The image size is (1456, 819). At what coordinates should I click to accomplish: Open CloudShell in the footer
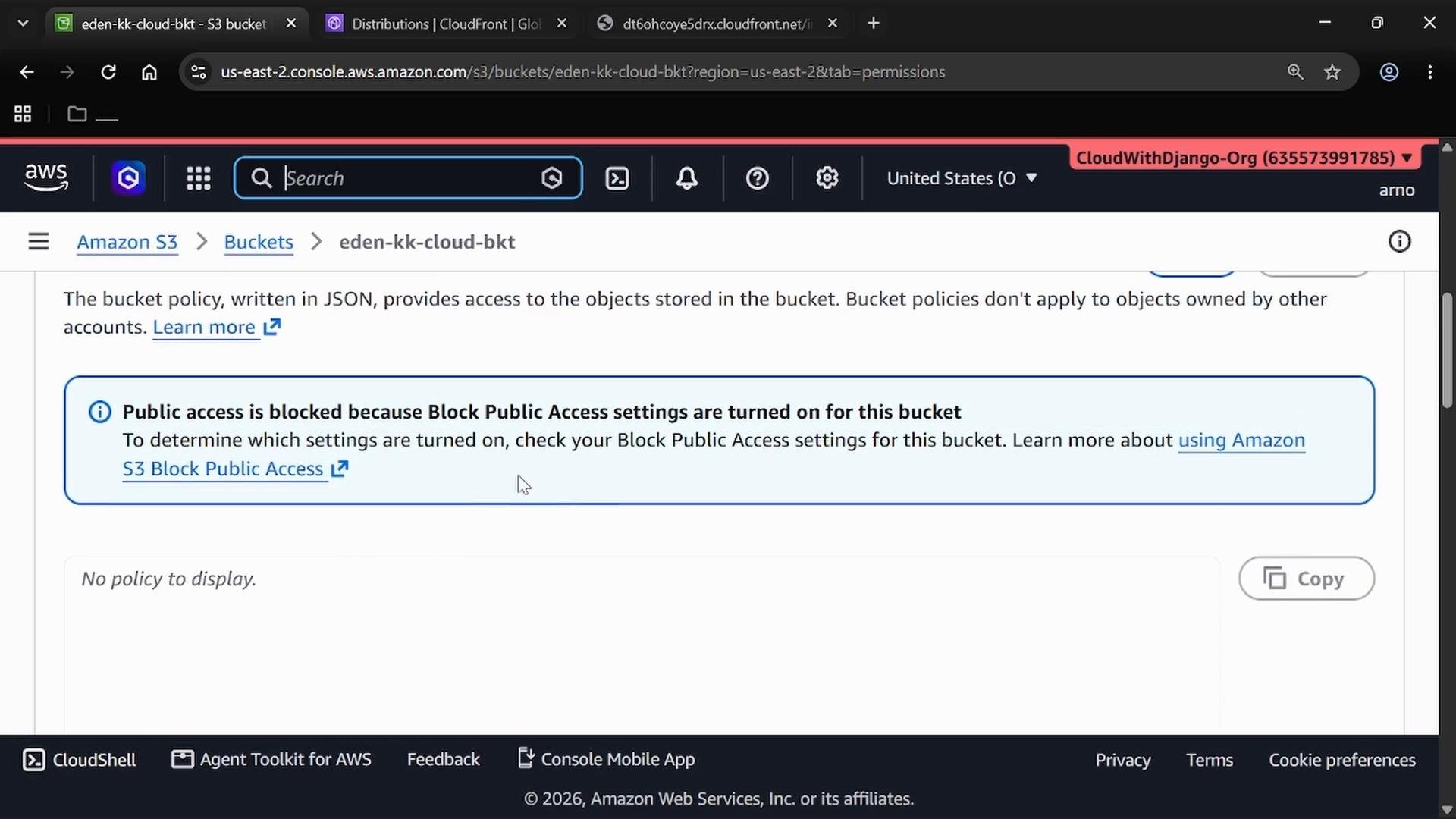(80, 760)
